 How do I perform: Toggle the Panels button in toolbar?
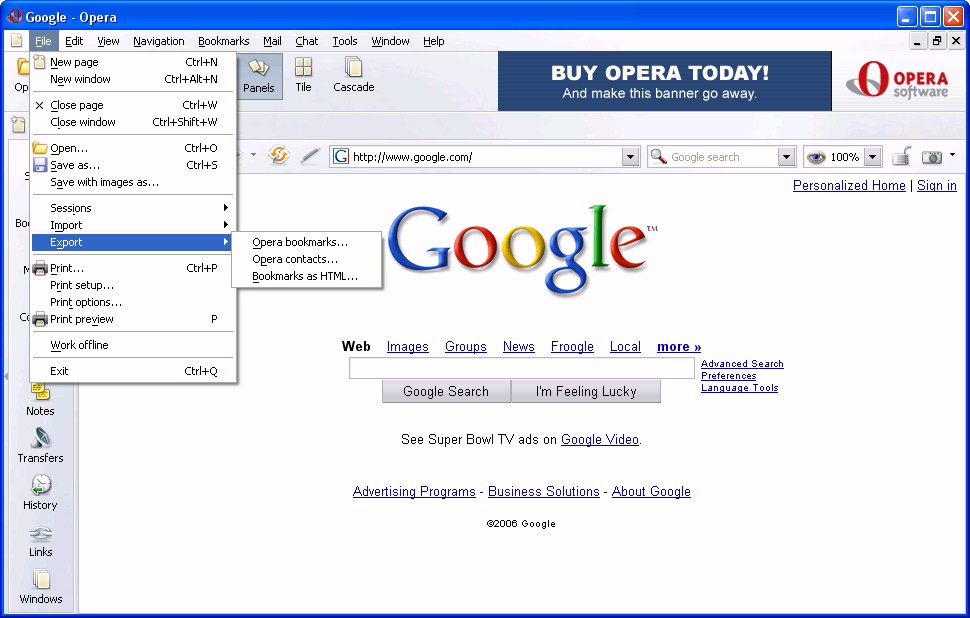tap(258, 75)
